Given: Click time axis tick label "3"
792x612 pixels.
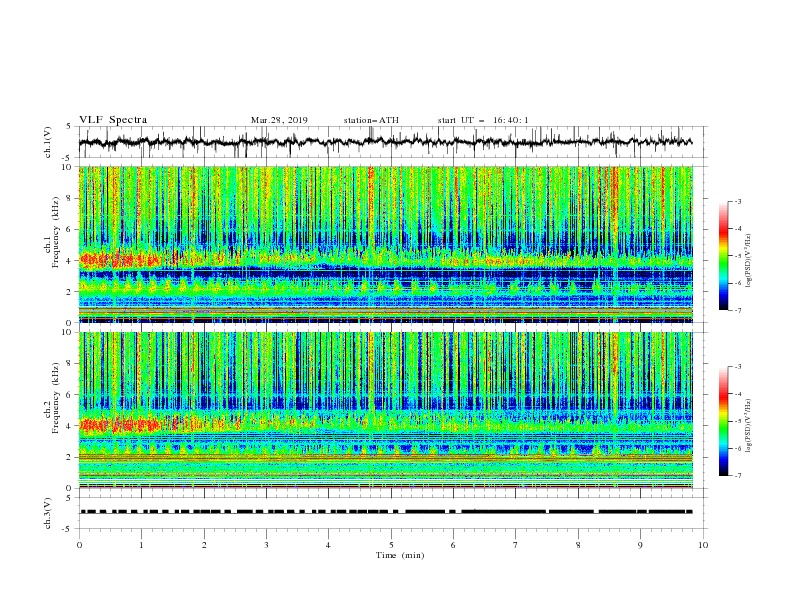Looking at the screenshot, I should pos(266,545).
